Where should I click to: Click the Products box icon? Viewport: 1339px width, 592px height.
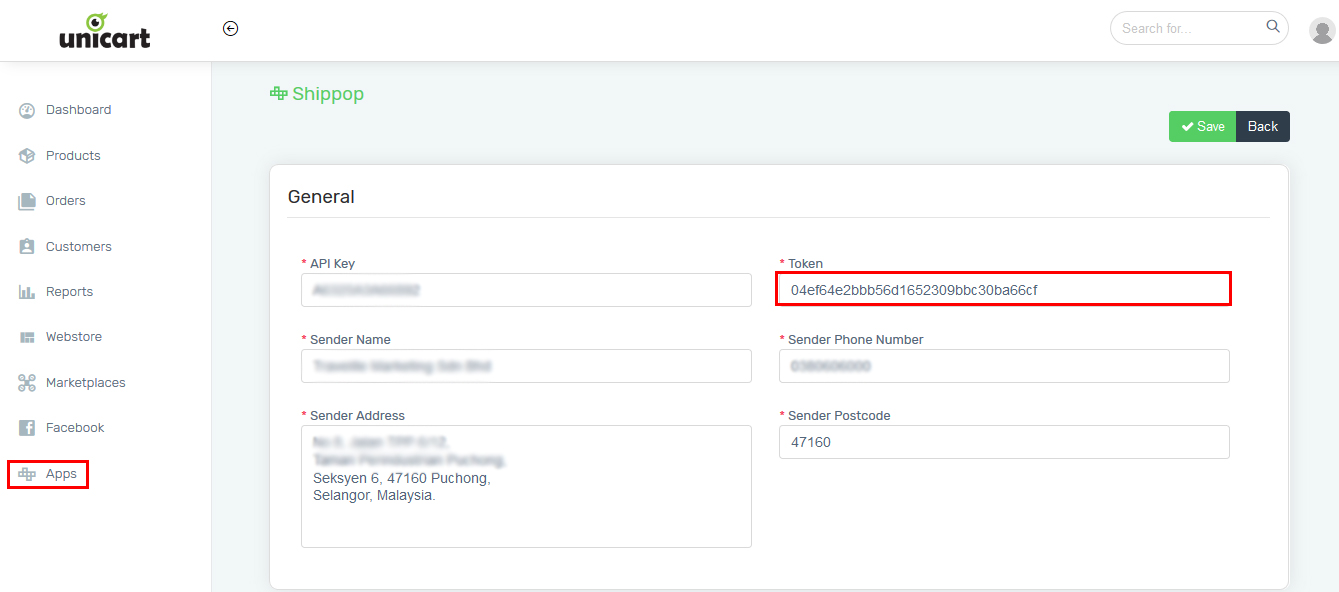click(27, 156)
